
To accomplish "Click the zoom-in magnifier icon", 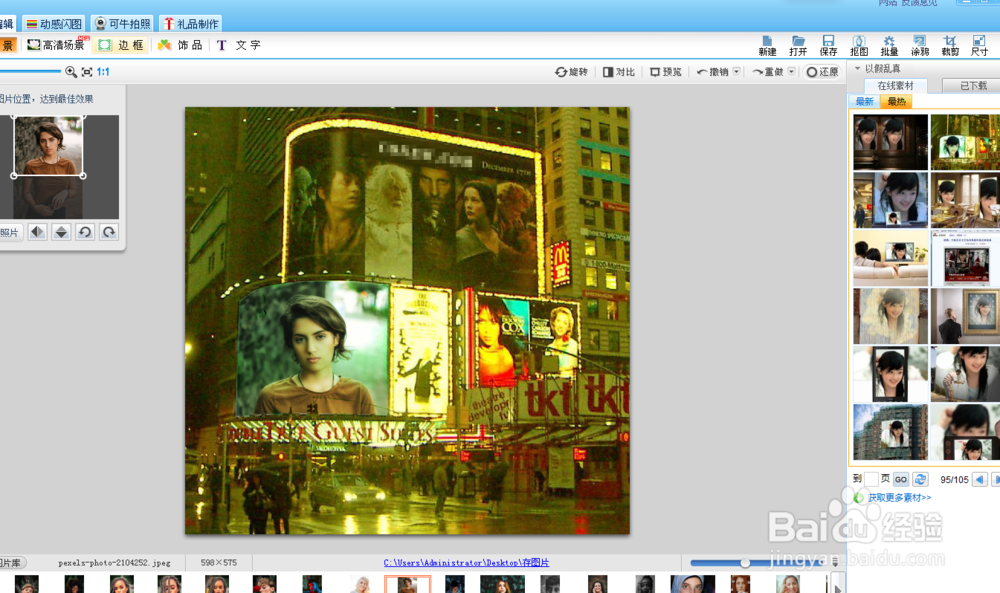I will pos(71,72).
